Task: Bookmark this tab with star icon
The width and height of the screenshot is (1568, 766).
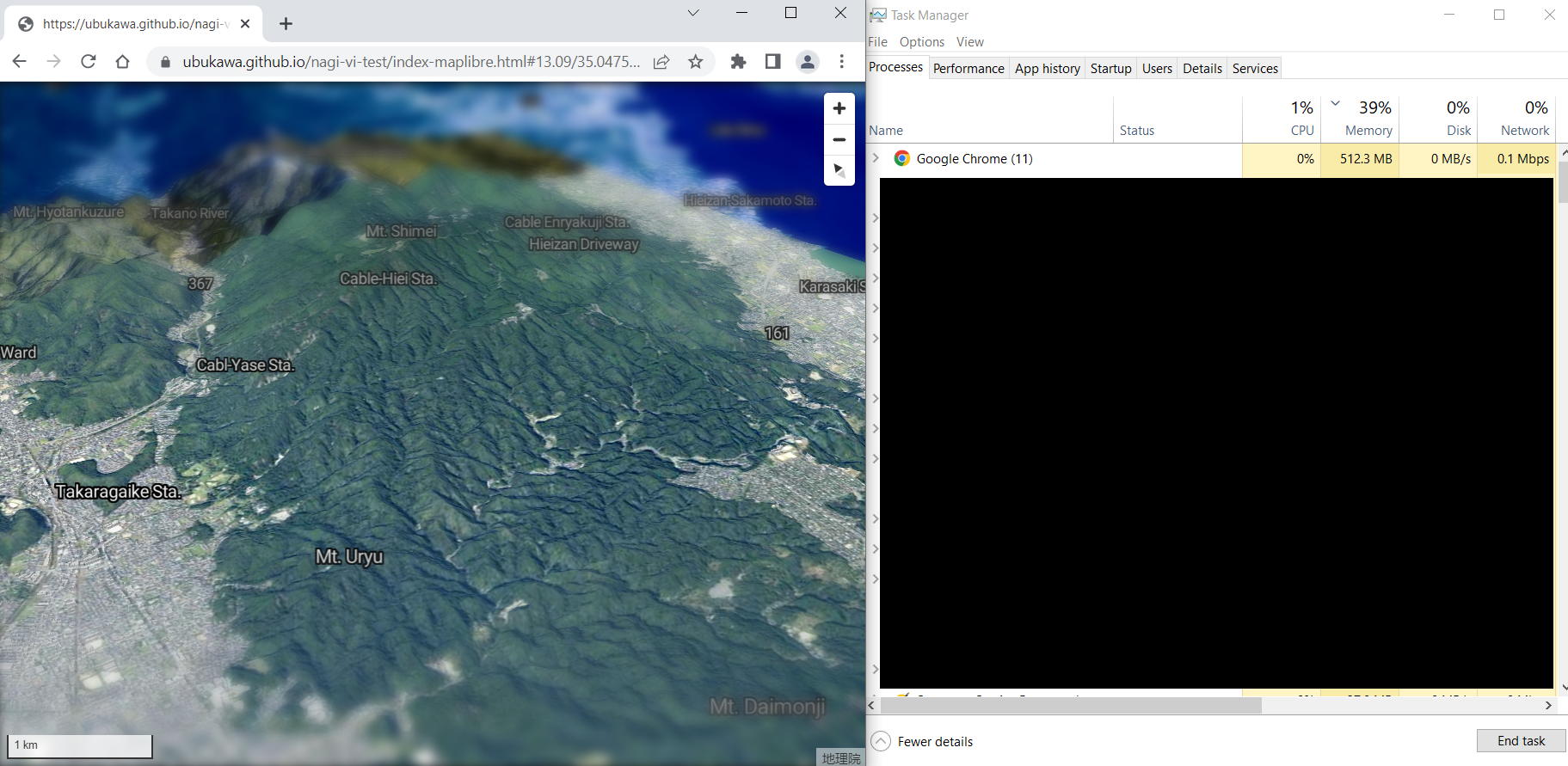Action: tap(696, 62)
